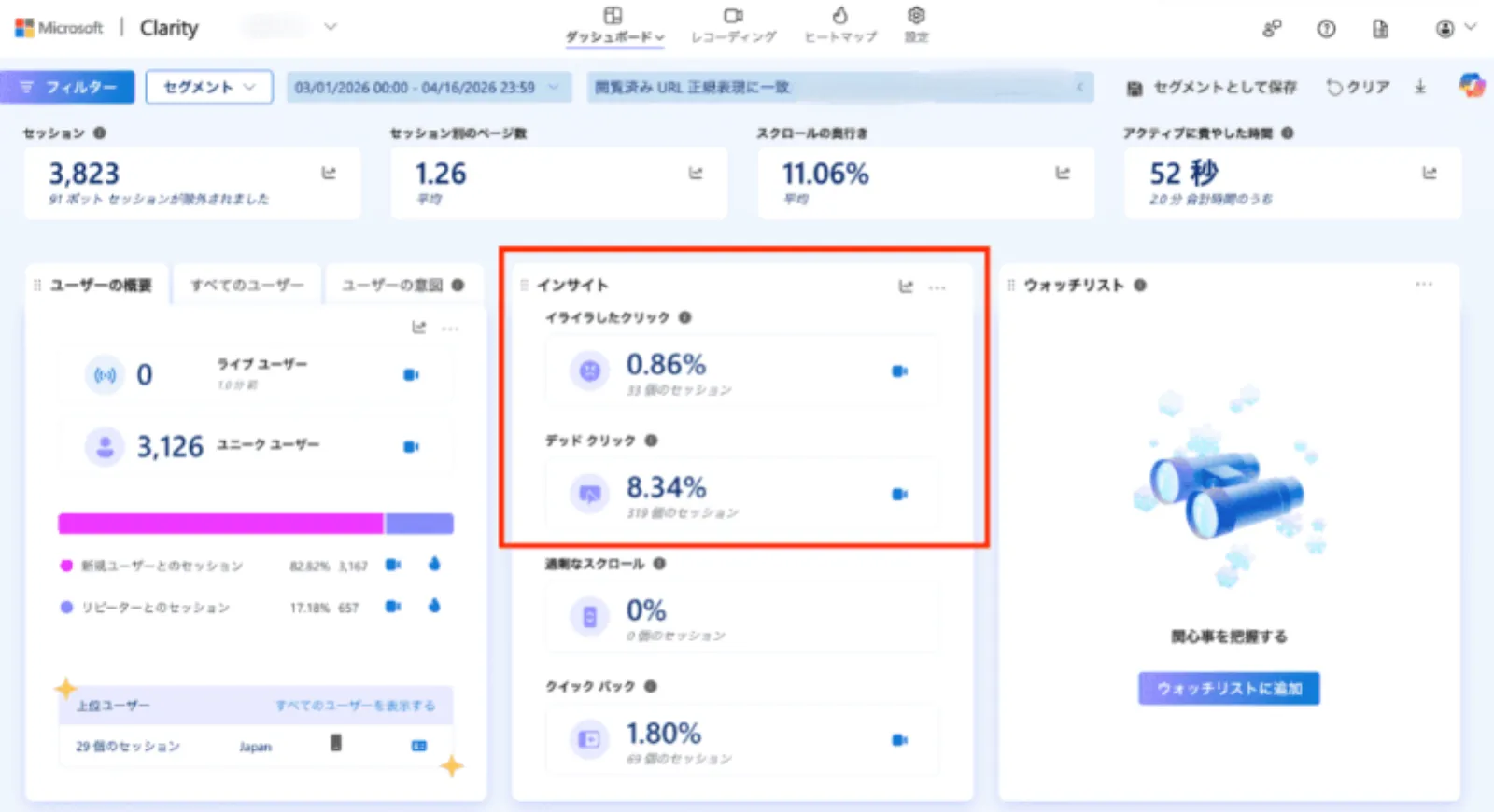Open chart icon on 52 秒 card

click(1430, 173)
